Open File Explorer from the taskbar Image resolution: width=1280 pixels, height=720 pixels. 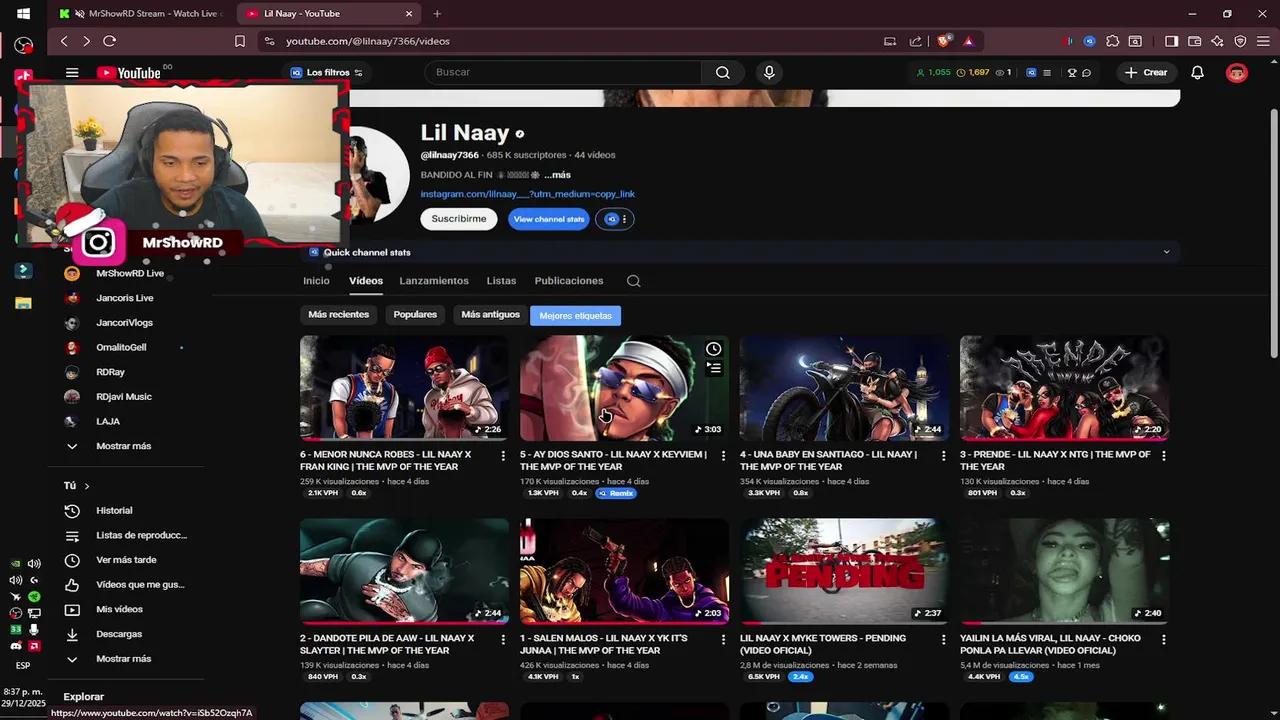point(23,303)
